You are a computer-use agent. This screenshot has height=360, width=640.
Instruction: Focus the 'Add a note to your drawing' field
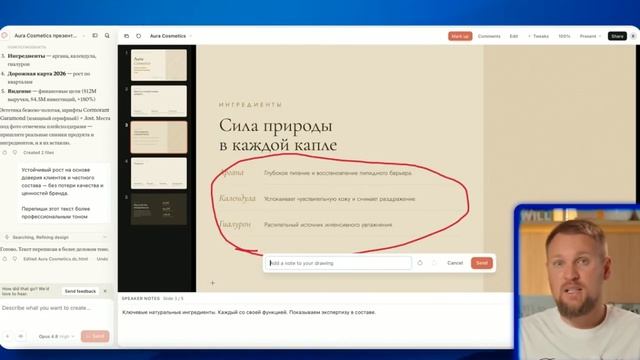338,263
